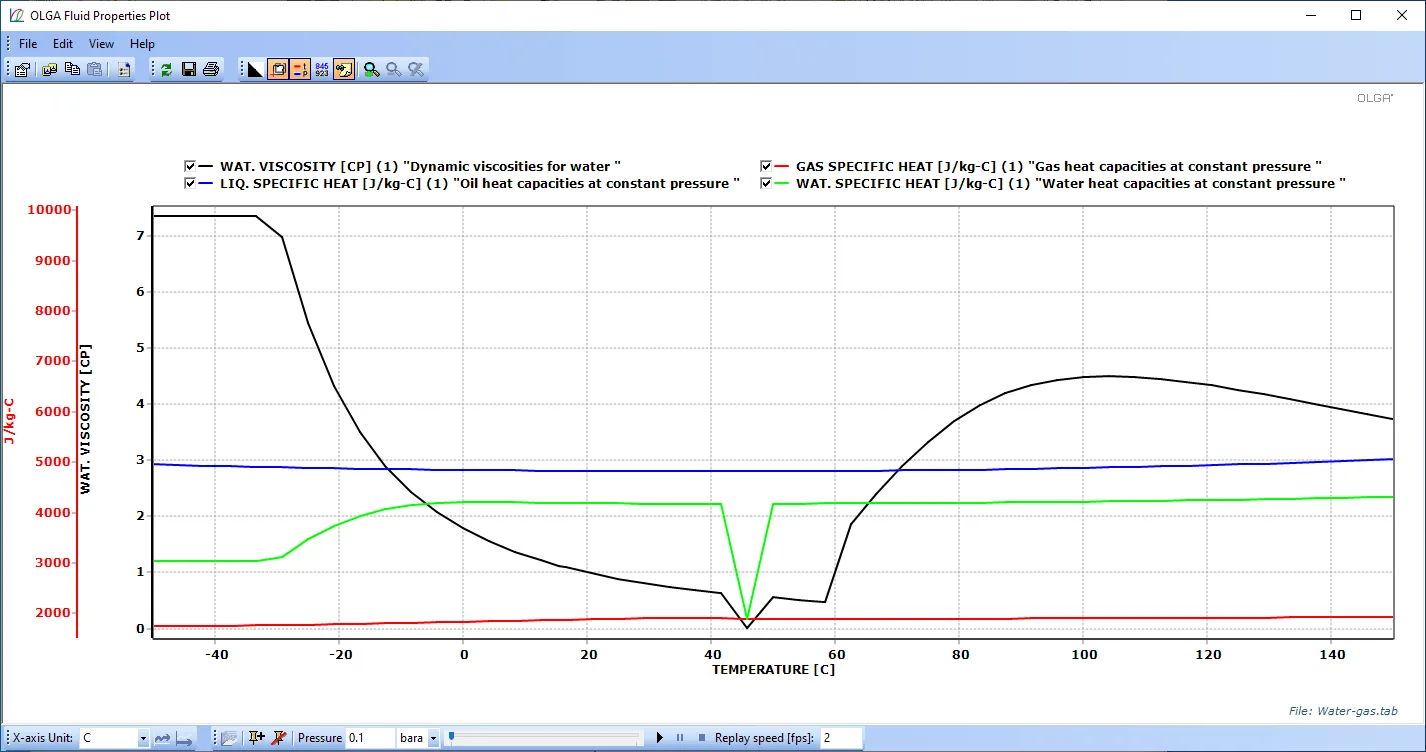
Task: Click the WAT. VISCOSITY [CP] vertical axis title
Action: (86, 419)
